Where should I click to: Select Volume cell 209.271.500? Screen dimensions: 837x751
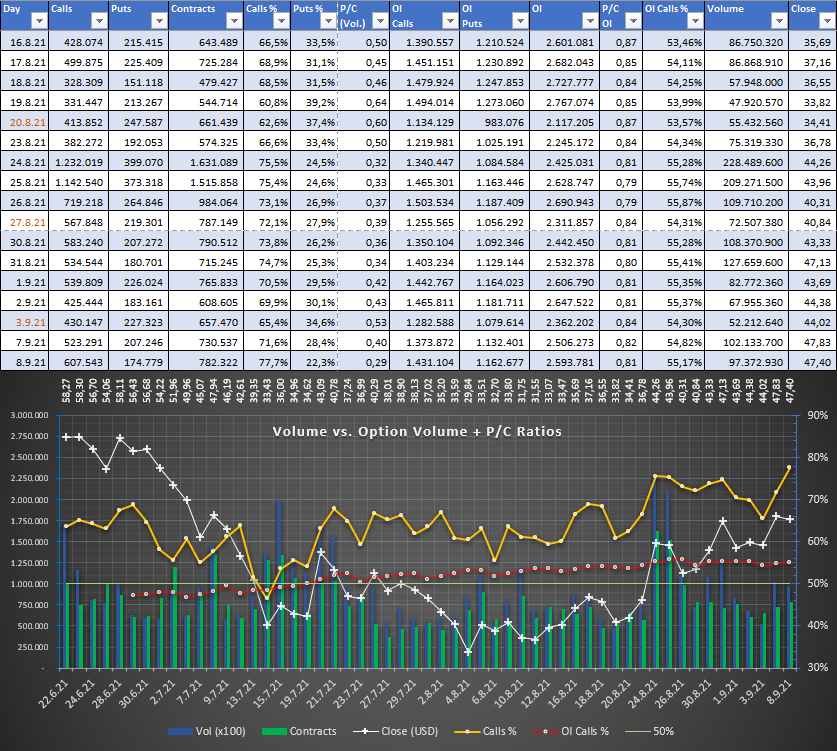(x=747, y=182)
